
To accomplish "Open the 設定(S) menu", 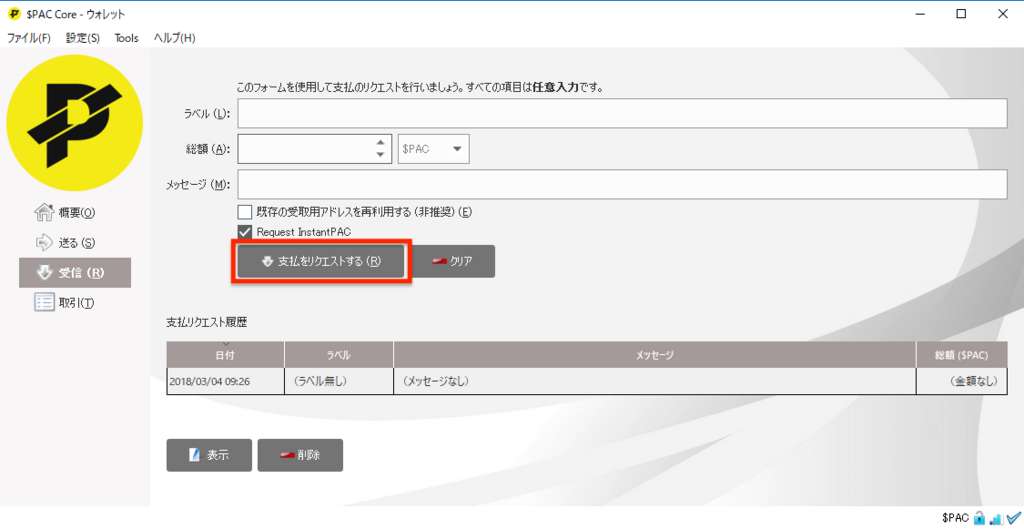I will [83, 38].
